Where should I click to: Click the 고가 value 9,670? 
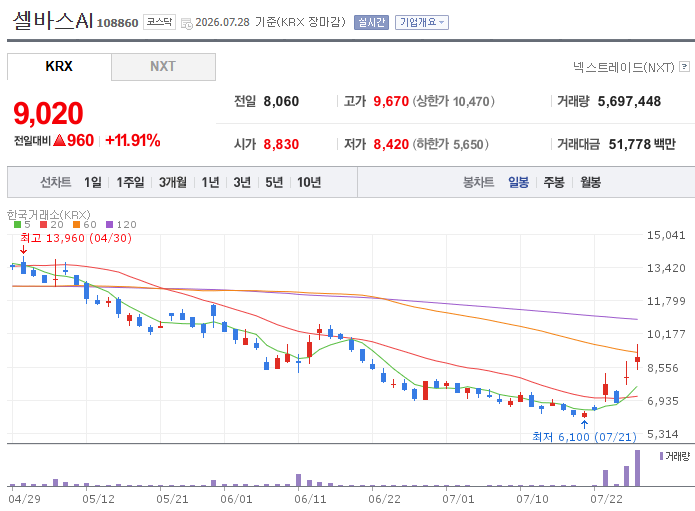pyautogui.click(x=391, y=101)
